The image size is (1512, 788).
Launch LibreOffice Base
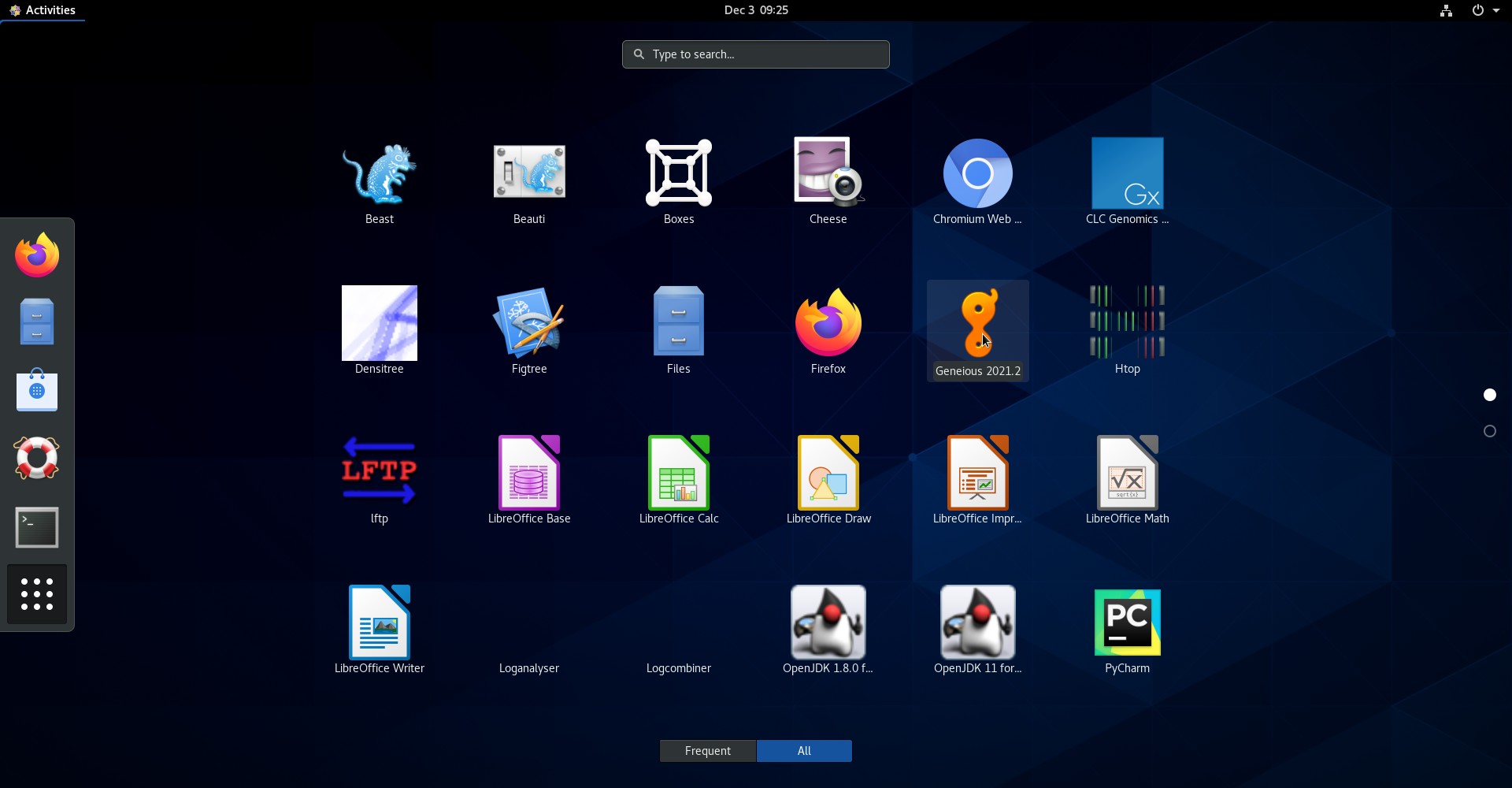(x=528, y=481)
